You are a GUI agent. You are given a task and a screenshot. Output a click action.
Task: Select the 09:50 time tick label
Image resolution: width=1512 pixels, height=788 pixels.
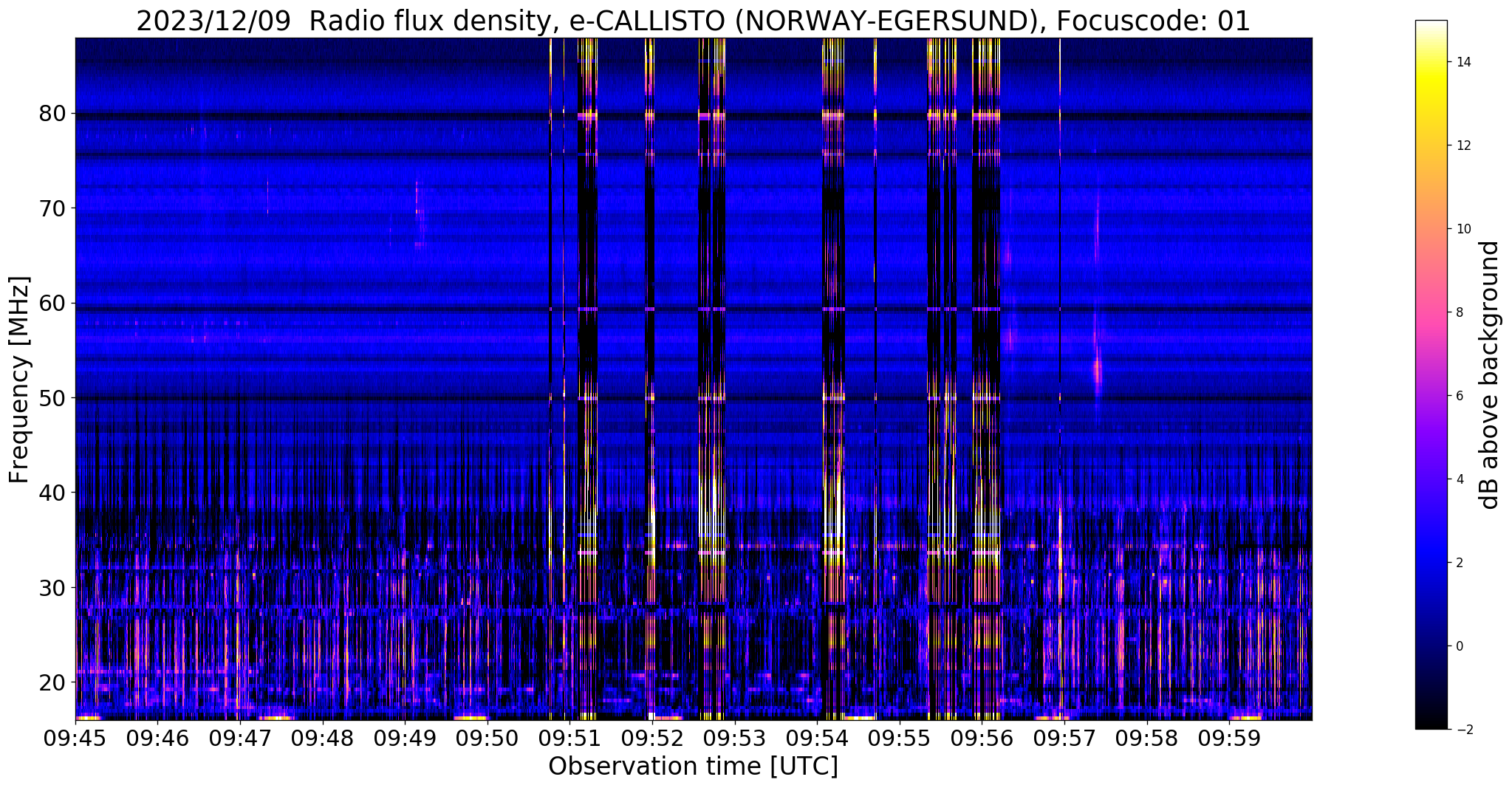488,738
